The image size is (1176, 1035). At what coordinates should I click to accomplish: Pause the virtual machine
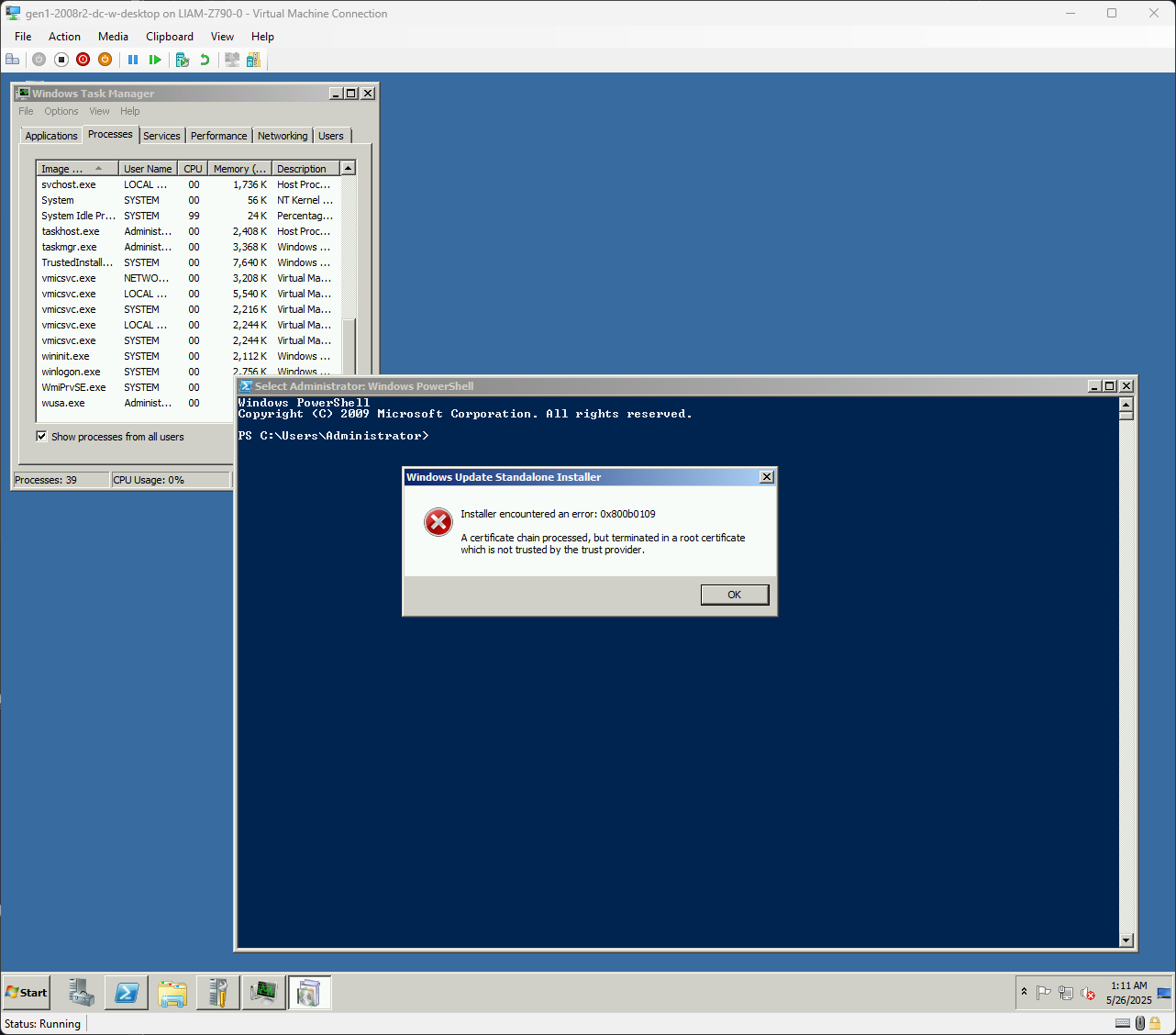pyautogui.click(x=133, y=60)
